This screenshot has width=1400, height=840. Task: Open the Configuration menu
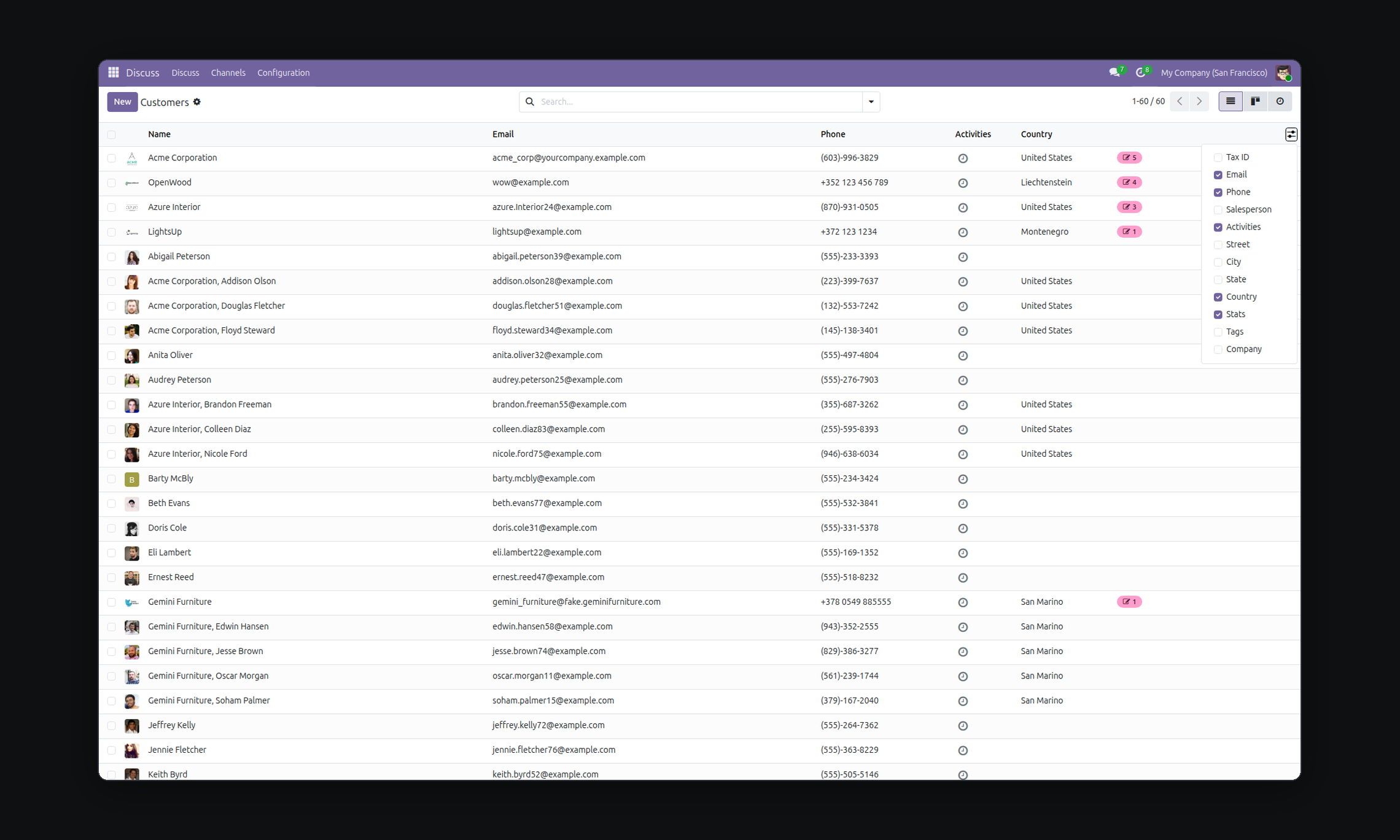[283, 72]
